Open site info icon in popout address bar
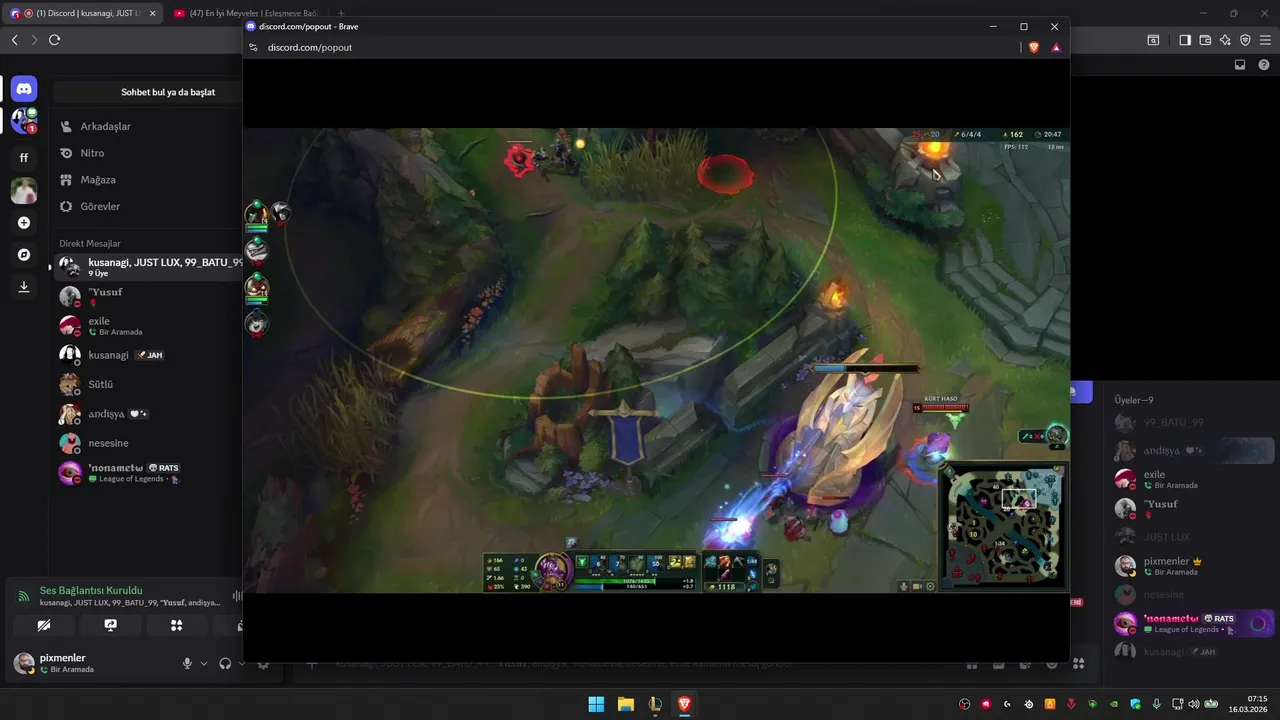 click(254, 47)
